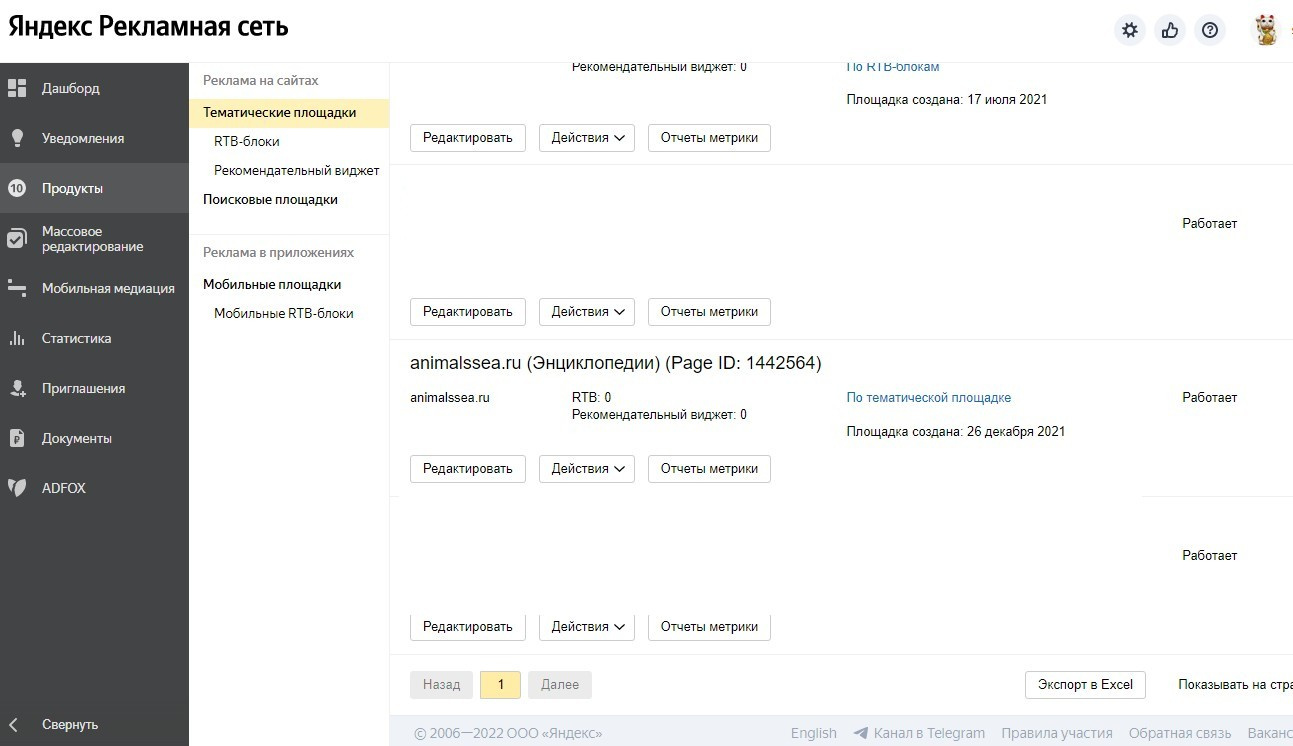Image resolution: width=1293 pixels, height=746 pixels.
Task: Click Редактировать for the site created 17 июля 2021
Action: [x=468, y=138]
